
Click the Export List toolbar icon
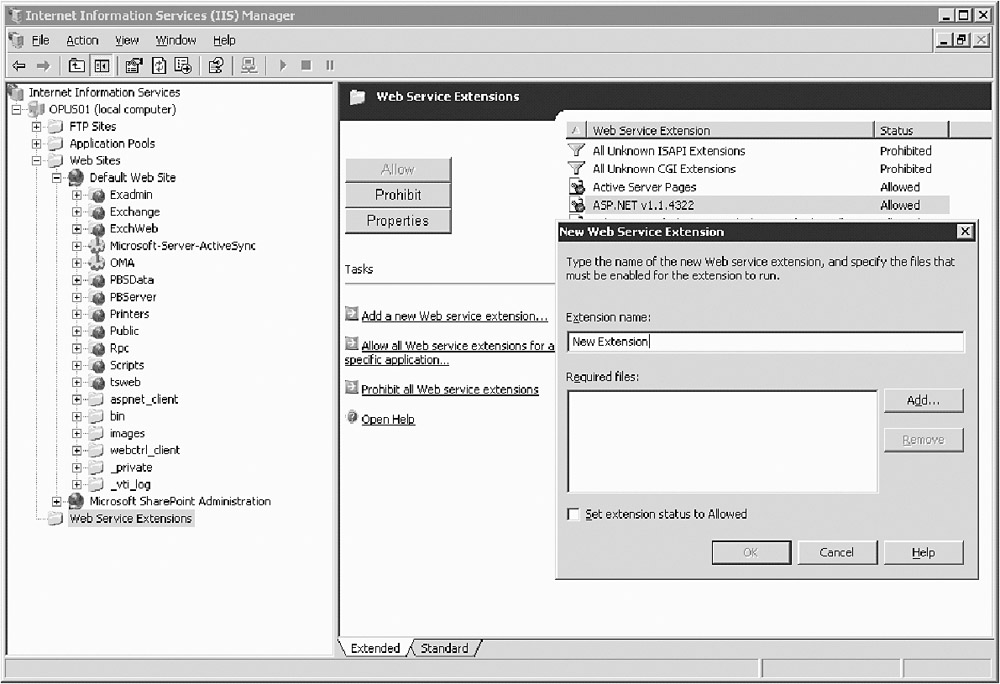183,66
